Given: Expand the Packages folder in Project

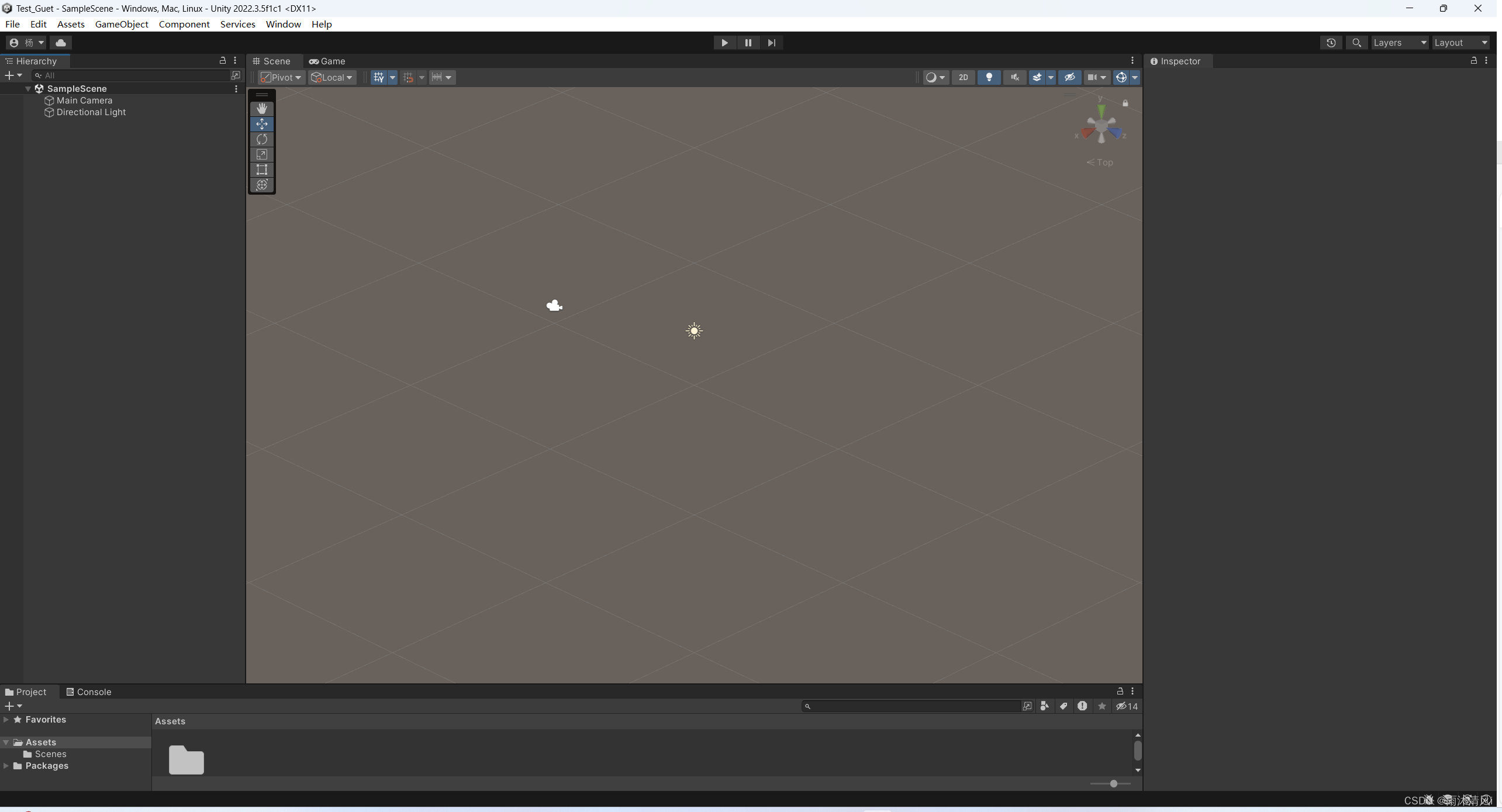Looking at the screenshot, I should (x=6, y=766).
